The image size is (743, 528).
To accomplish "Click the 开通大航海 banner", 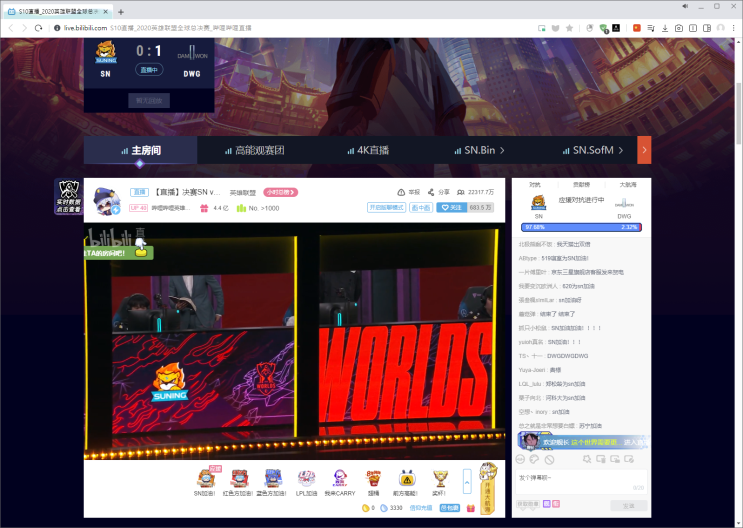I will [488, 489].
